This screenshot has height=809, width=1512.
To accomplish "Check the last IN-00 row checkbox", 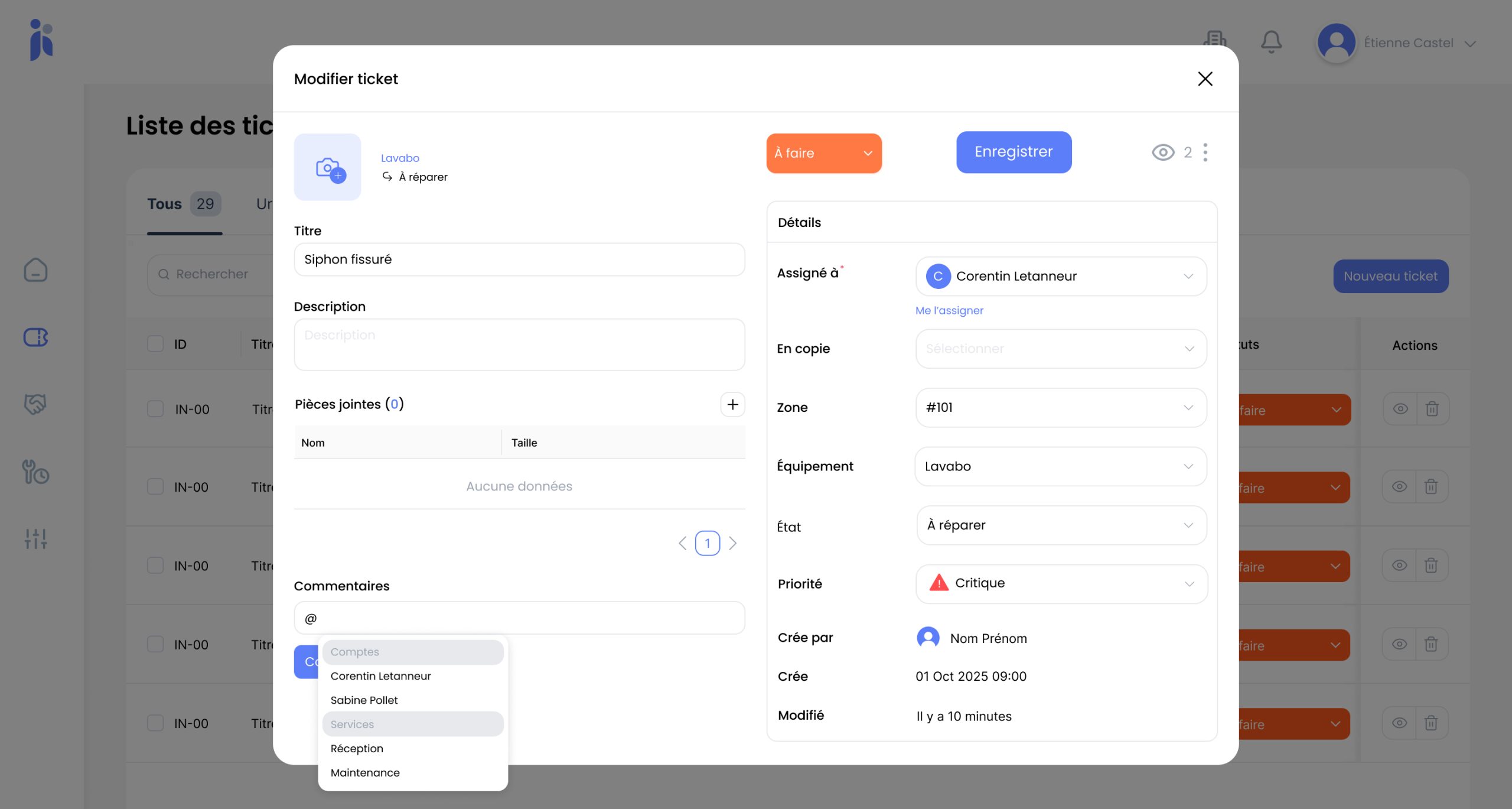I will [x=155, y=723].
